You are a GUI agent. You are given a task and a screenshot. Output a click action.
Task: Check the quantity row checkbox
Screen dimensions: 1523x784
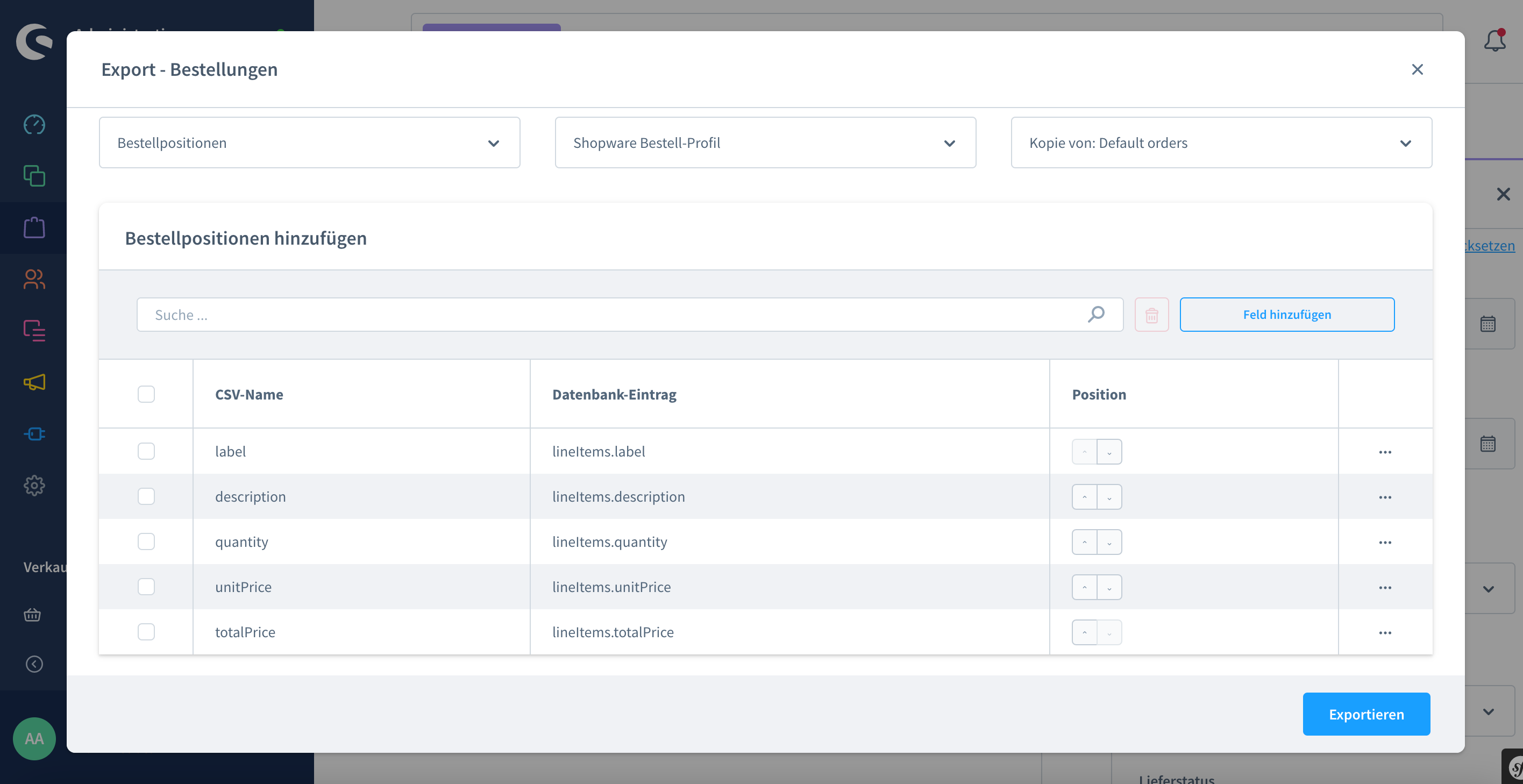click(146, 541)
